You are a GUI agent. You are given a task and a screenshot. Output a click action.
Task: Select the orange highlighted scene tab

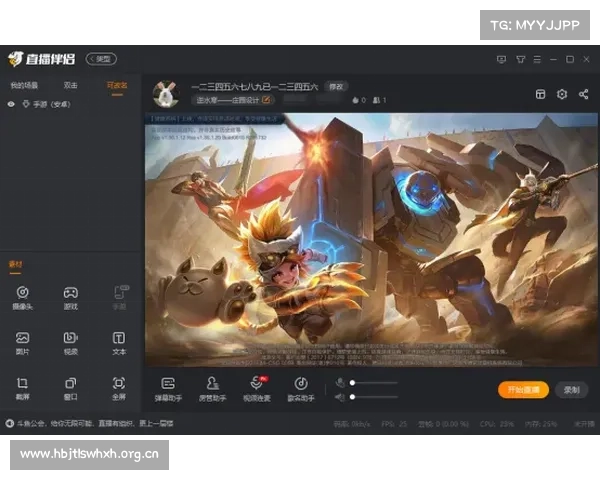tap(117, 85)
